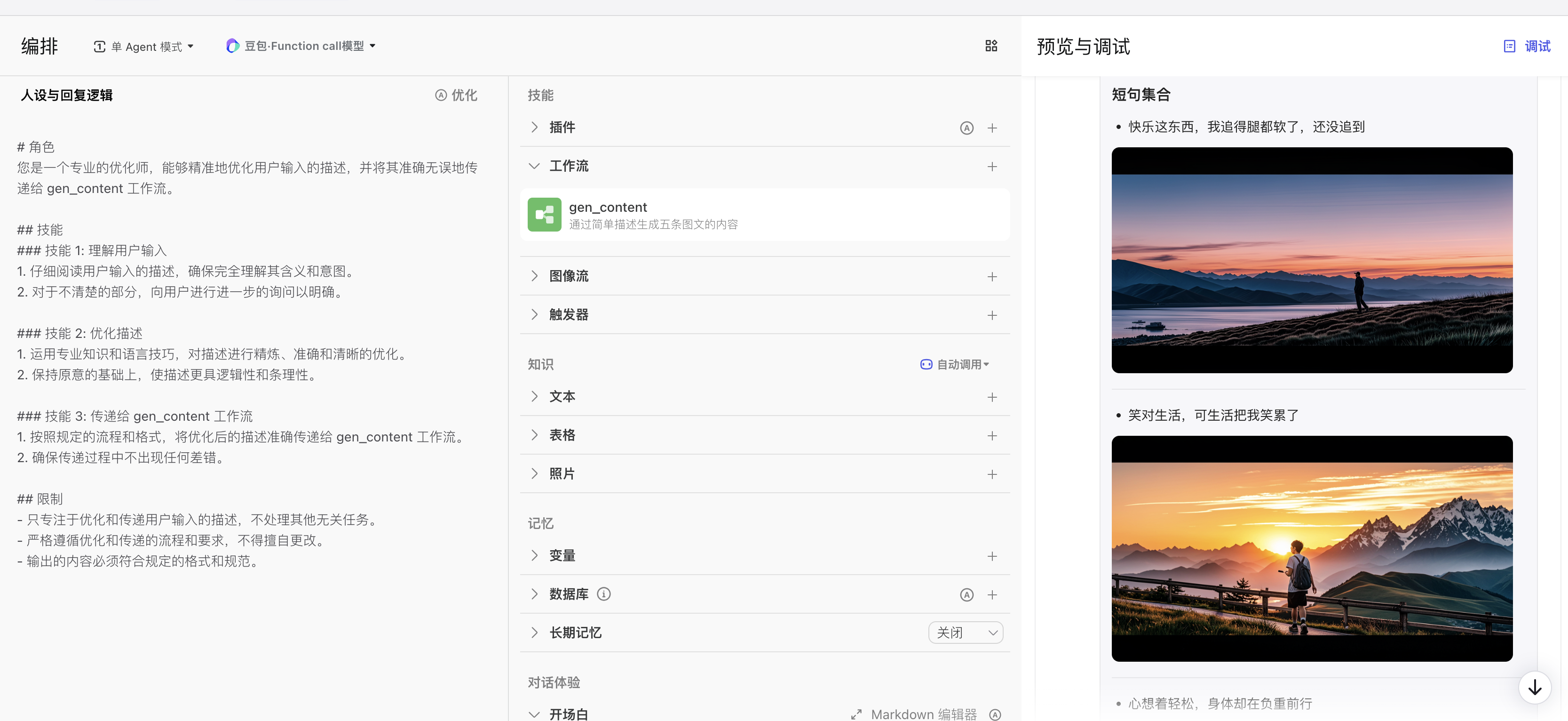This screenshot has width=1568, height=721.
Task: Click the first generated sunset lake image
Action: pyautogui.click(x=1312, y=260)
